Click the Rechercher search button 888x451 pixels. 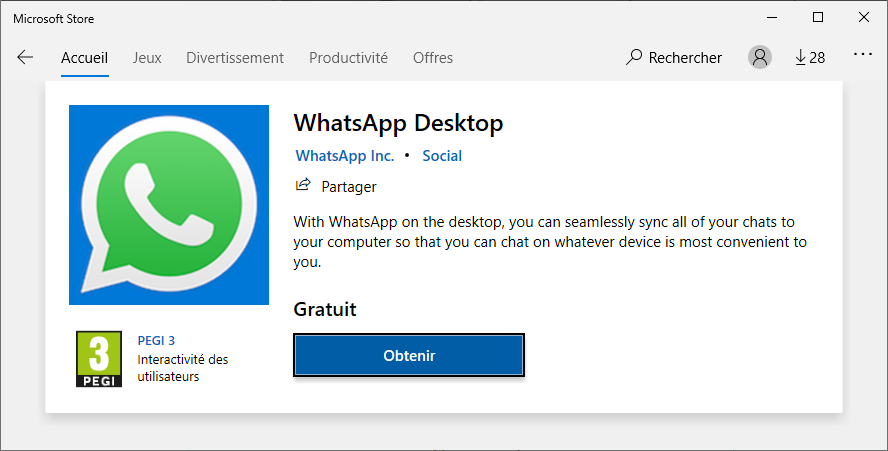(674, 57)
